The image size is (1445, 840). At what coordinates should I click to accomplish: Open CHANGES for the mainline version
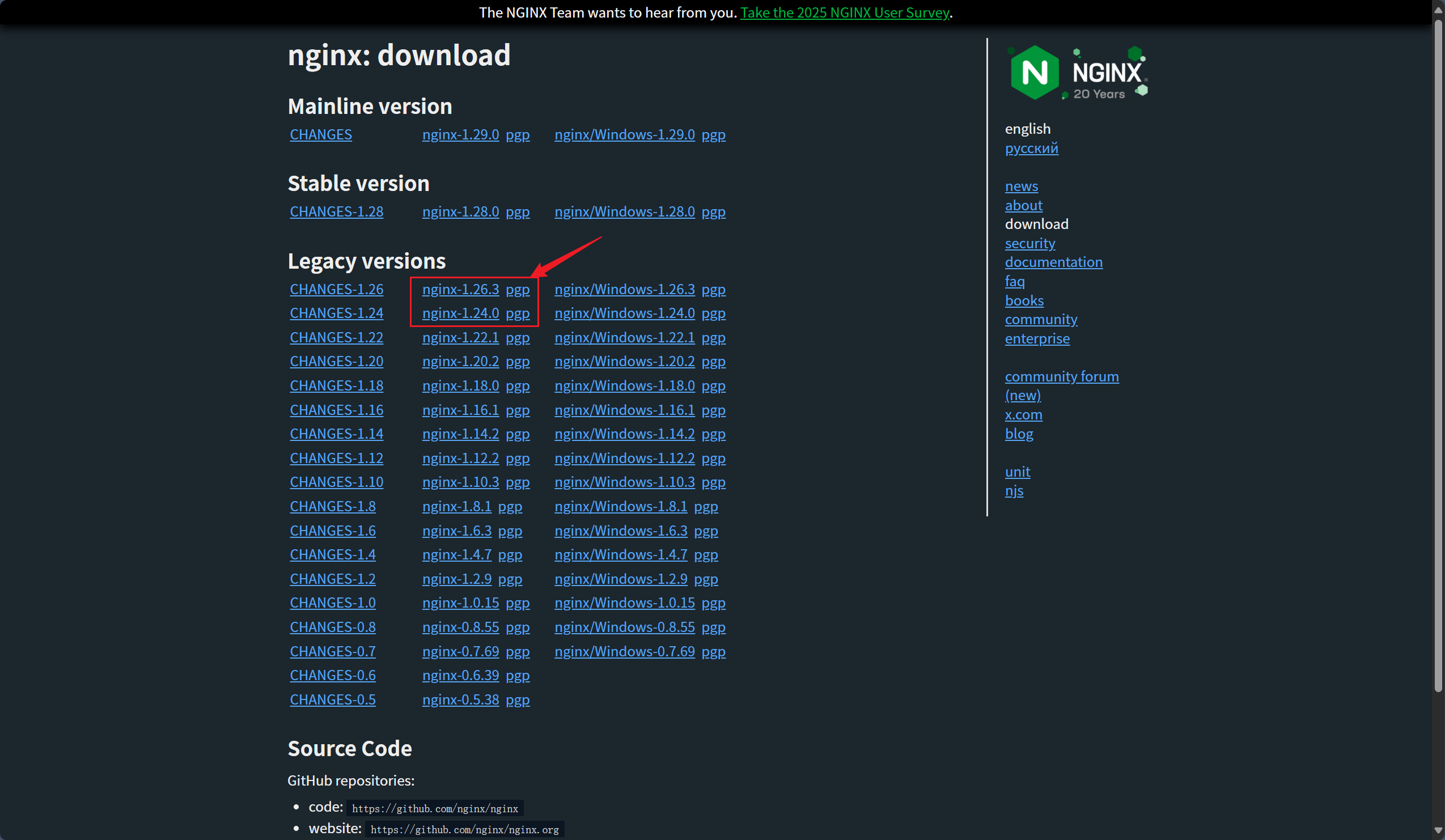point(320,134)
